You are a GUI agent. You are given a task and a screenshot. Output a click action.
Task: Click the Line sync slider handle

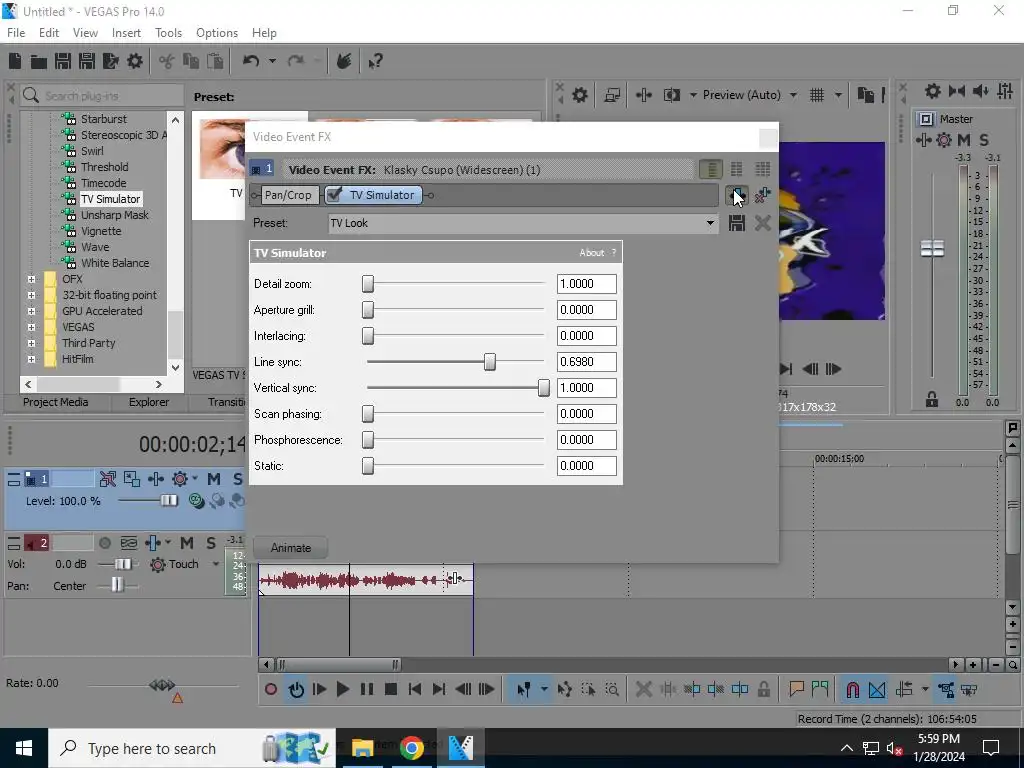(x=490, y=362)
